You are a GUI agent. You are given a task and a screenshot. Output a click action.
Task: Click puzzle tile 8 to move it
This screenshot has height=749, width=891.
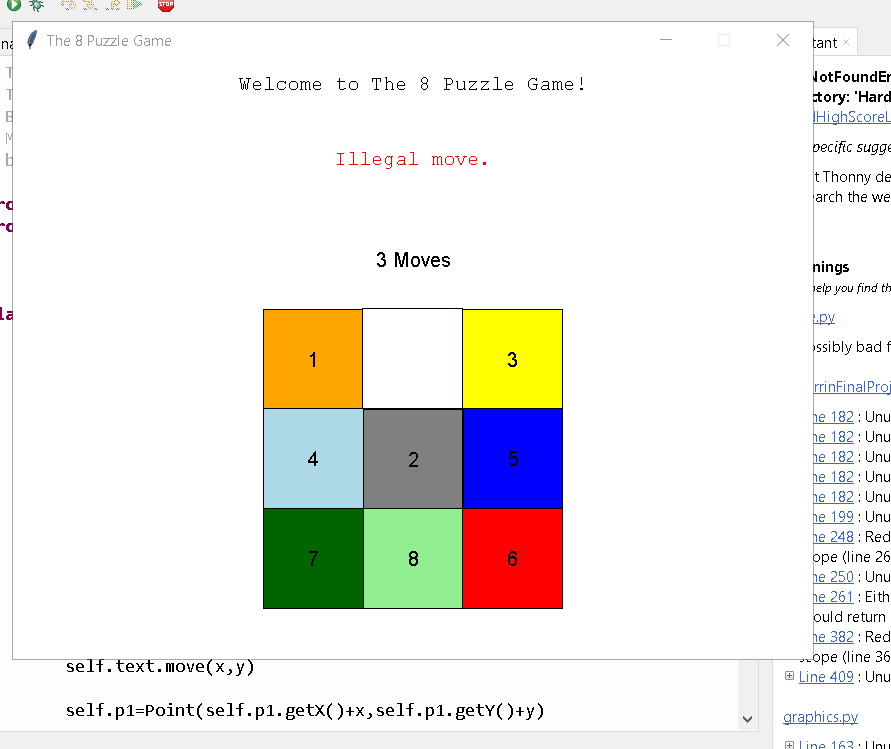(x=412, y=558)
